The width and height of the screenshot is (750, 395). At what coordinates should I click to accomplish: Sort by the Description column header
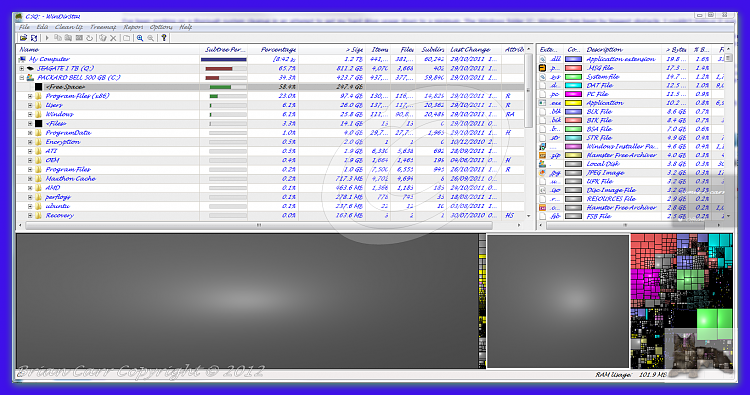(x=623, y=50)
